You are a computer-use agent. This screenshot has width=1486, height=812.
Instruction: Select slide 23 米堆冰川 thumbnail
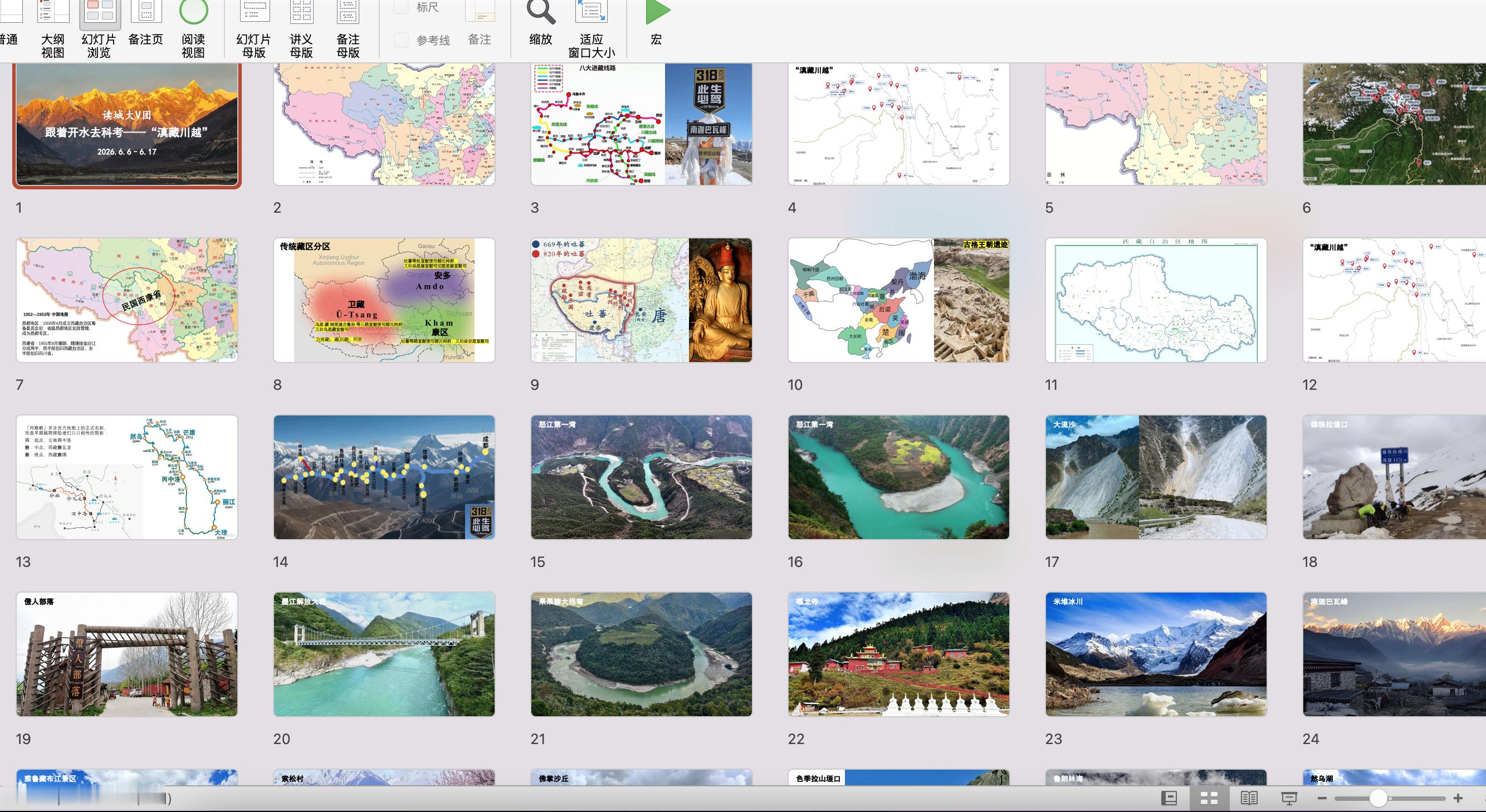coord(1156,654)
